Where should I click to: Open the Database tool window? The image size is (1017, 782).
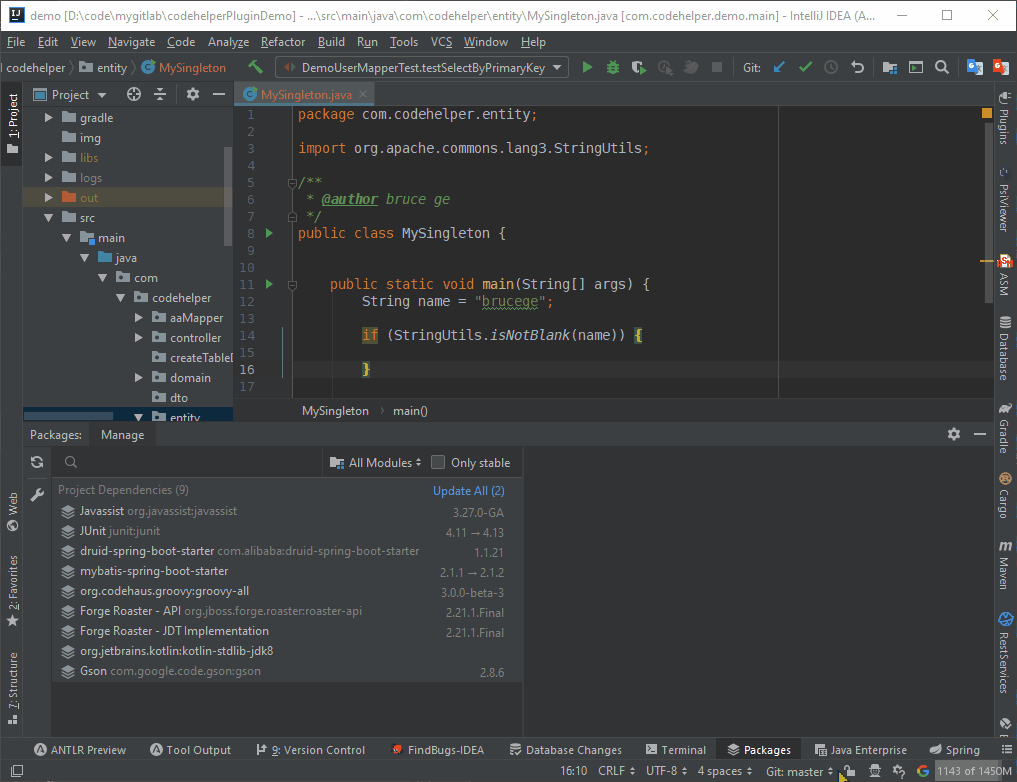[1005, 348]
